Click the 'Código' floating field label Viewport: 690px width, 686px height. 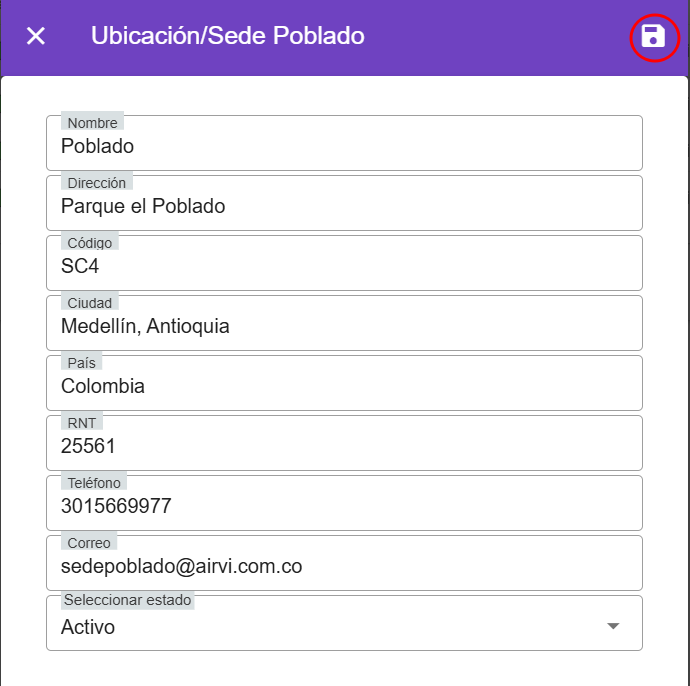click(90, 243)
